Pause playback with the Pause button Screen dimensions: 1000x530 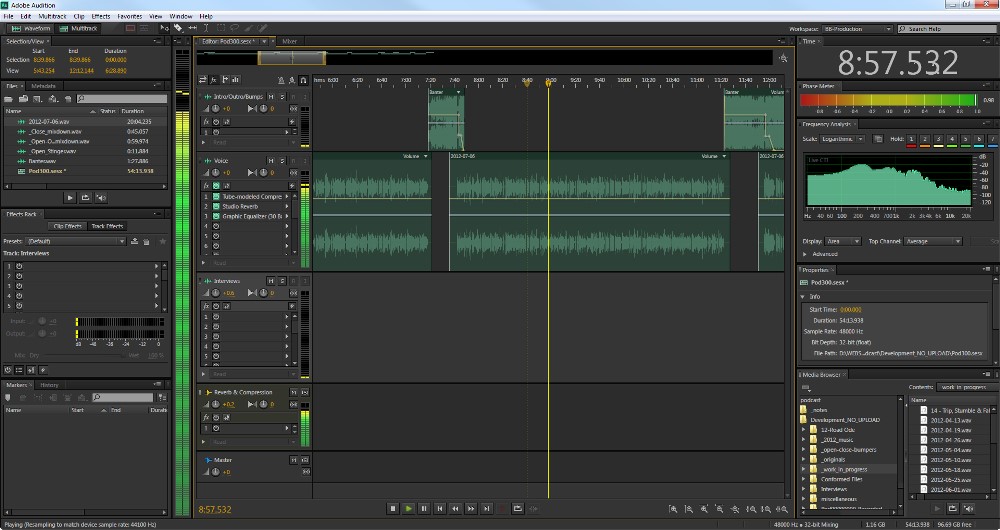pos(424,508)
